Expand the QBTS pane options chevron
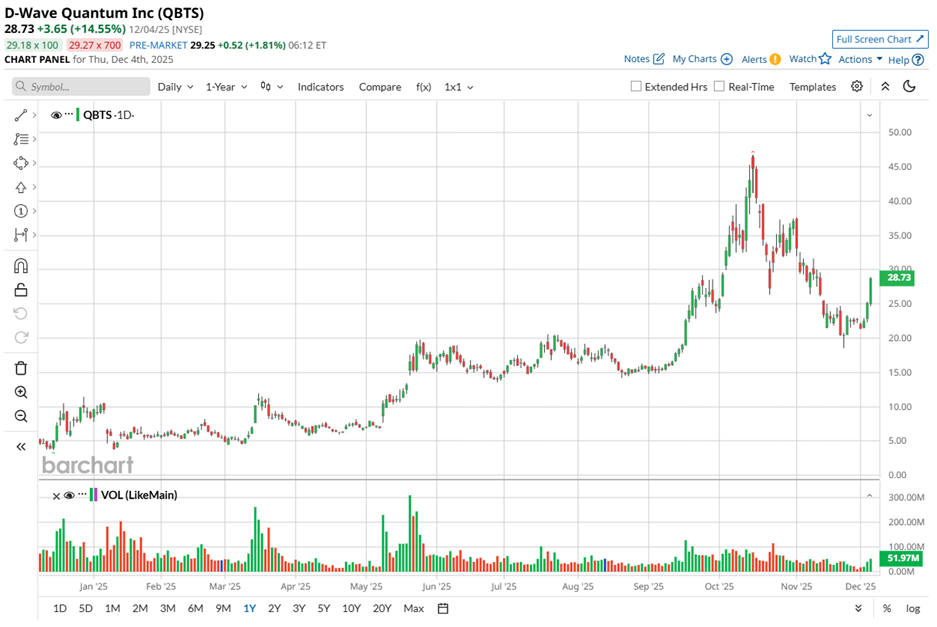The width and height of the screenshot is (937, 627). [x=869, y=115]
